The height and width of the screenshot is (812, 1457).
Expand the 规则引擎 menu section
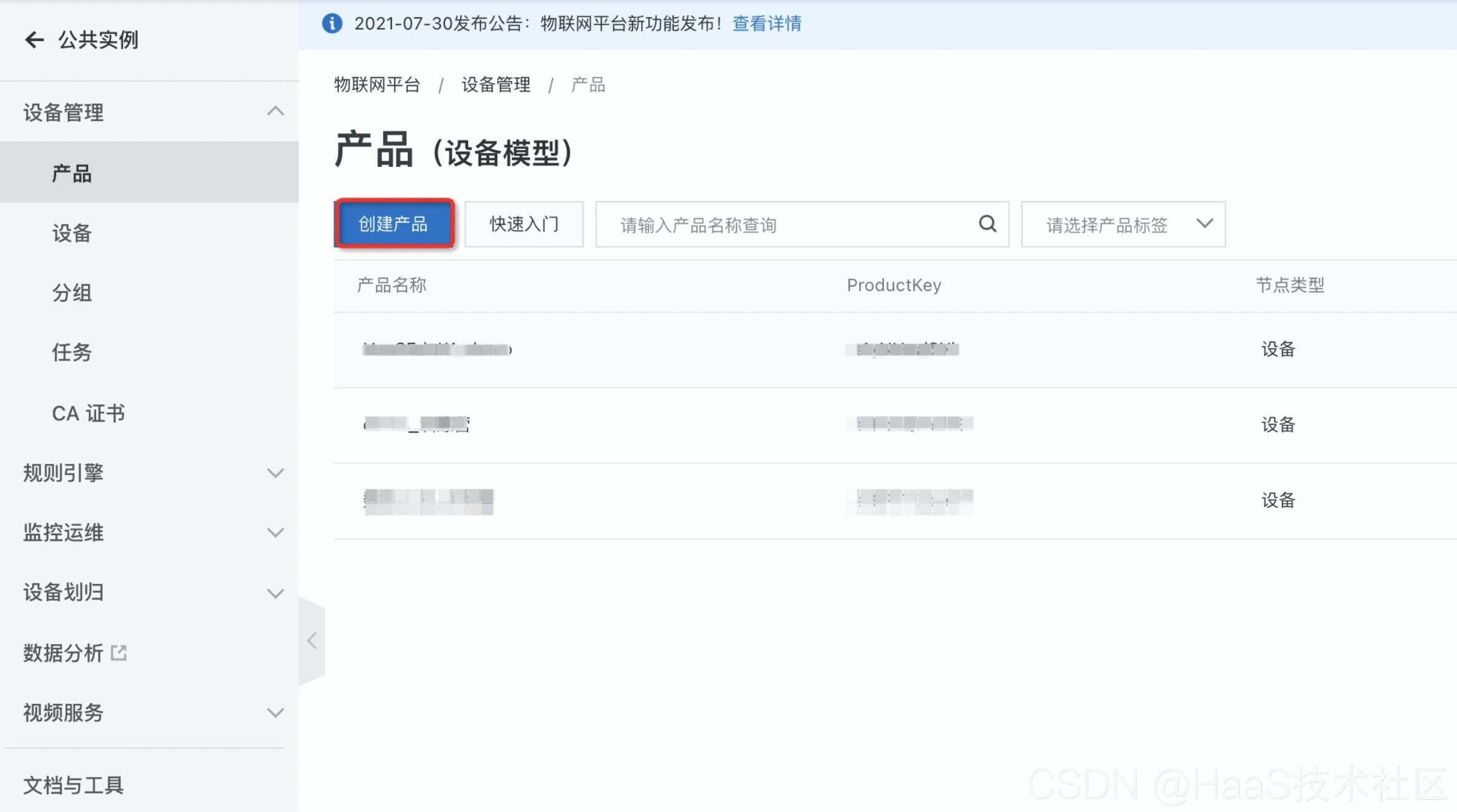coord(275,473)
